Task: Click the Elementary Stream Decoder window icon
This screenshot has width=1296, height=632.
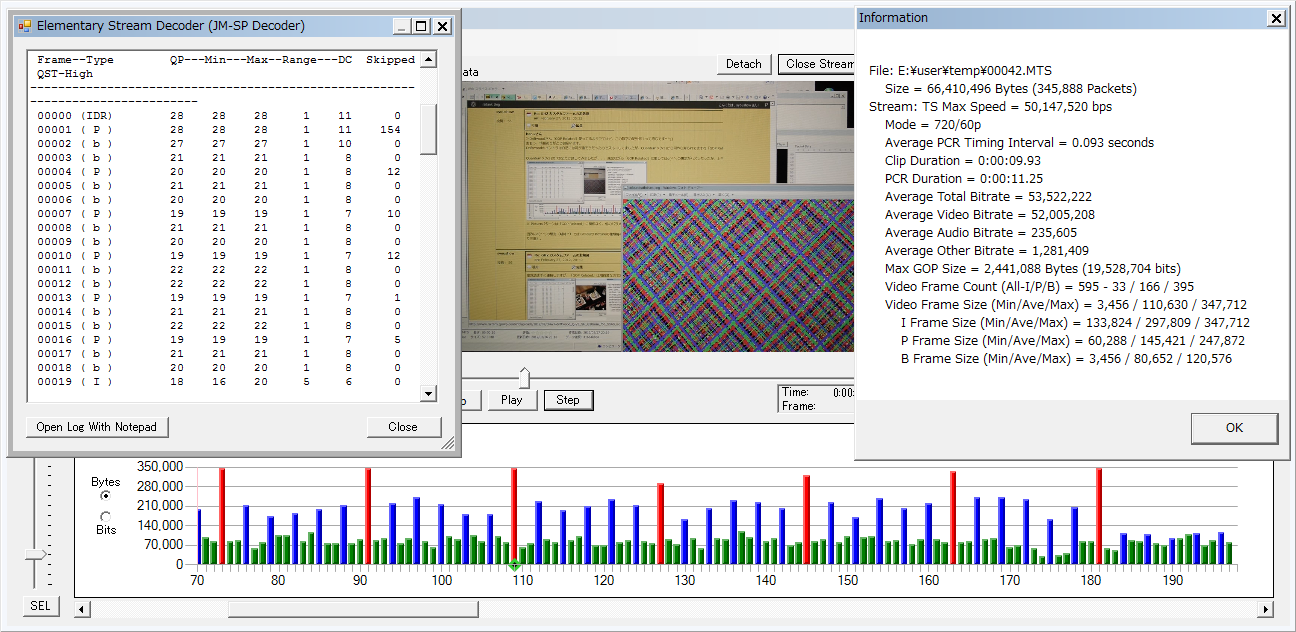Action: [x=24, y=26]
